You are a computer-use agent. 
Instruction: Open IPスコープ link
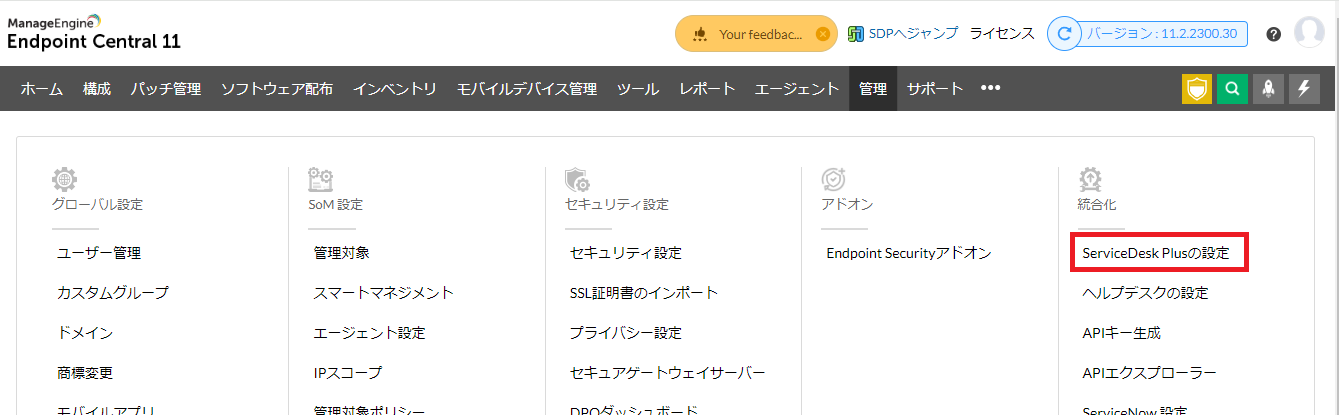(x=347, y=373)
